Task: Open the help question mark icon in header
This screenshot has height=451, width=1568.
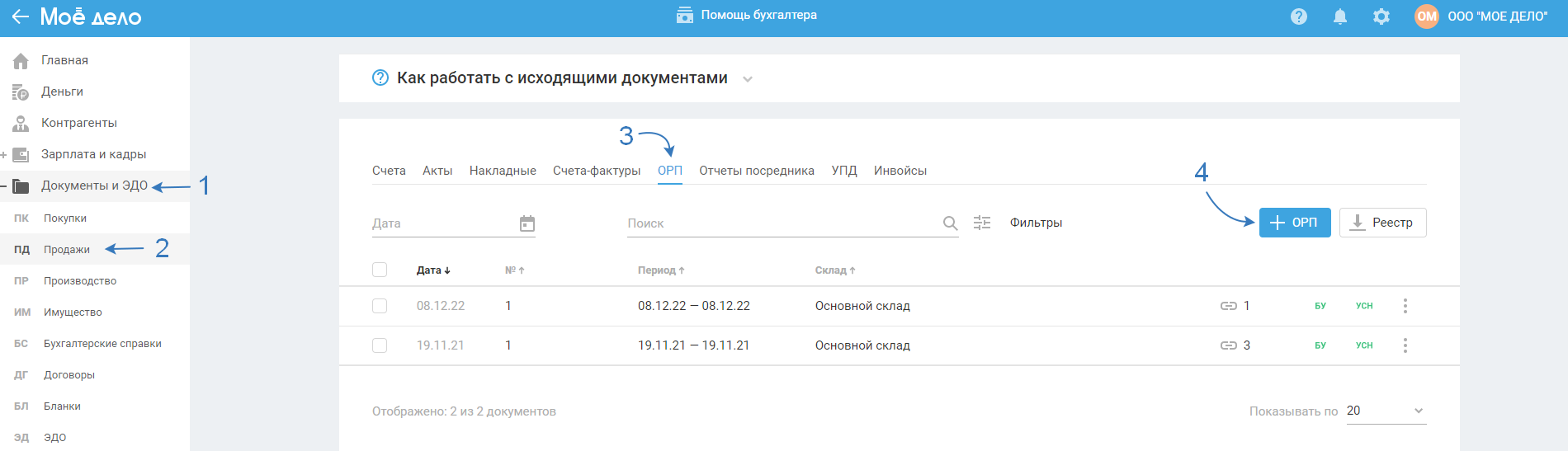Action: [1299, 16]
